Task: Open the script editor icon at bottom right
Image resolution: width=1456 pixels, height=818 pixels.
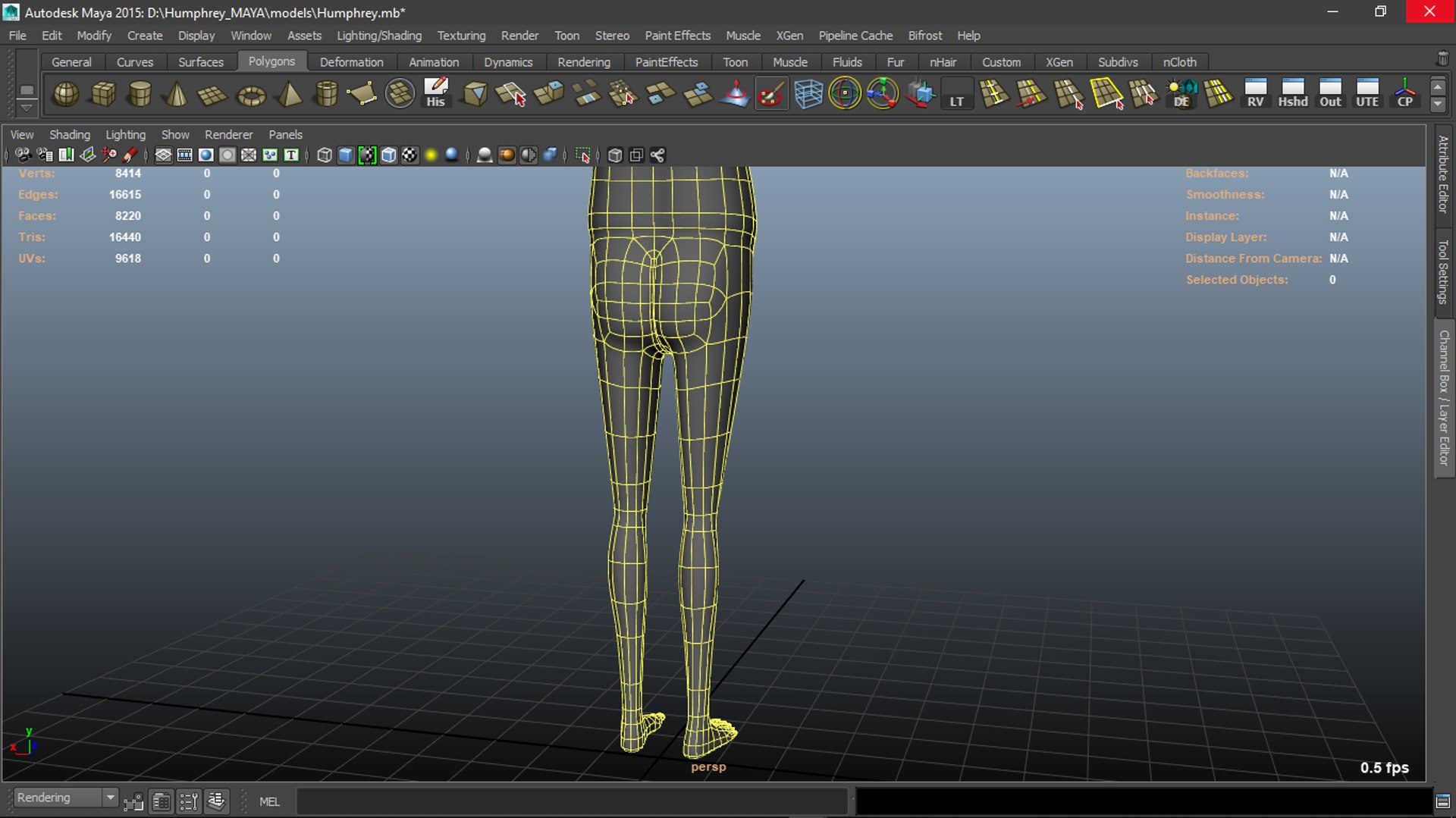Action: (x=1443, y=801)
